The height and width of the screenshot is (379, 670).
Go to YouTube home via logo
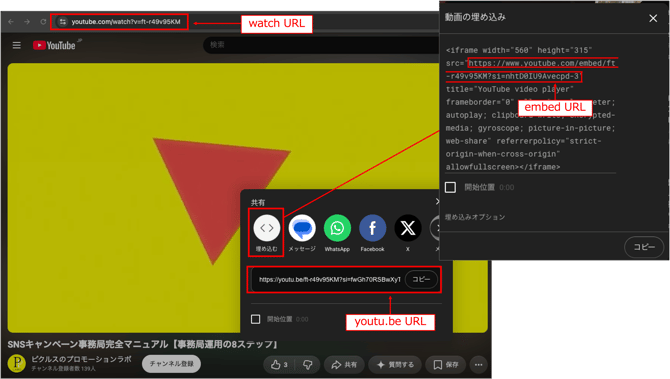point(55,45)
